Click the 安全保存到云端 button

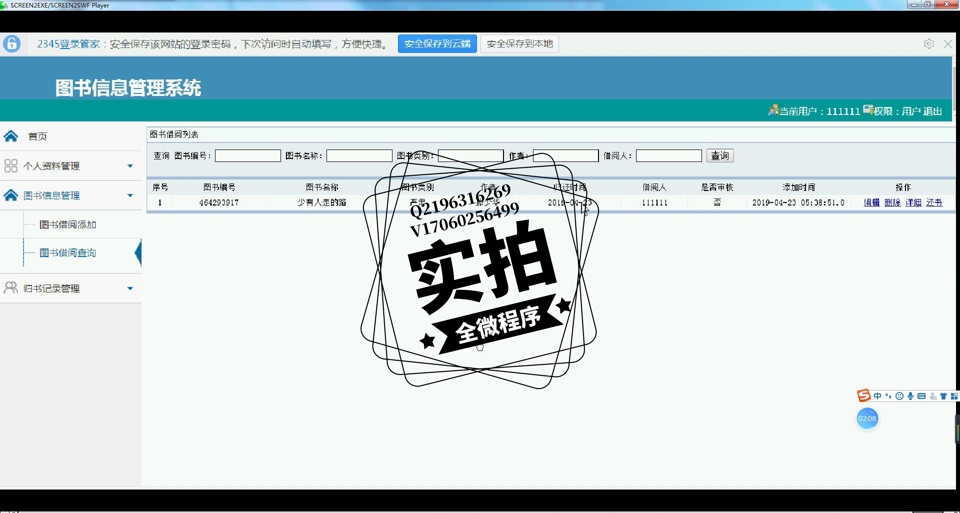[437, 44]
